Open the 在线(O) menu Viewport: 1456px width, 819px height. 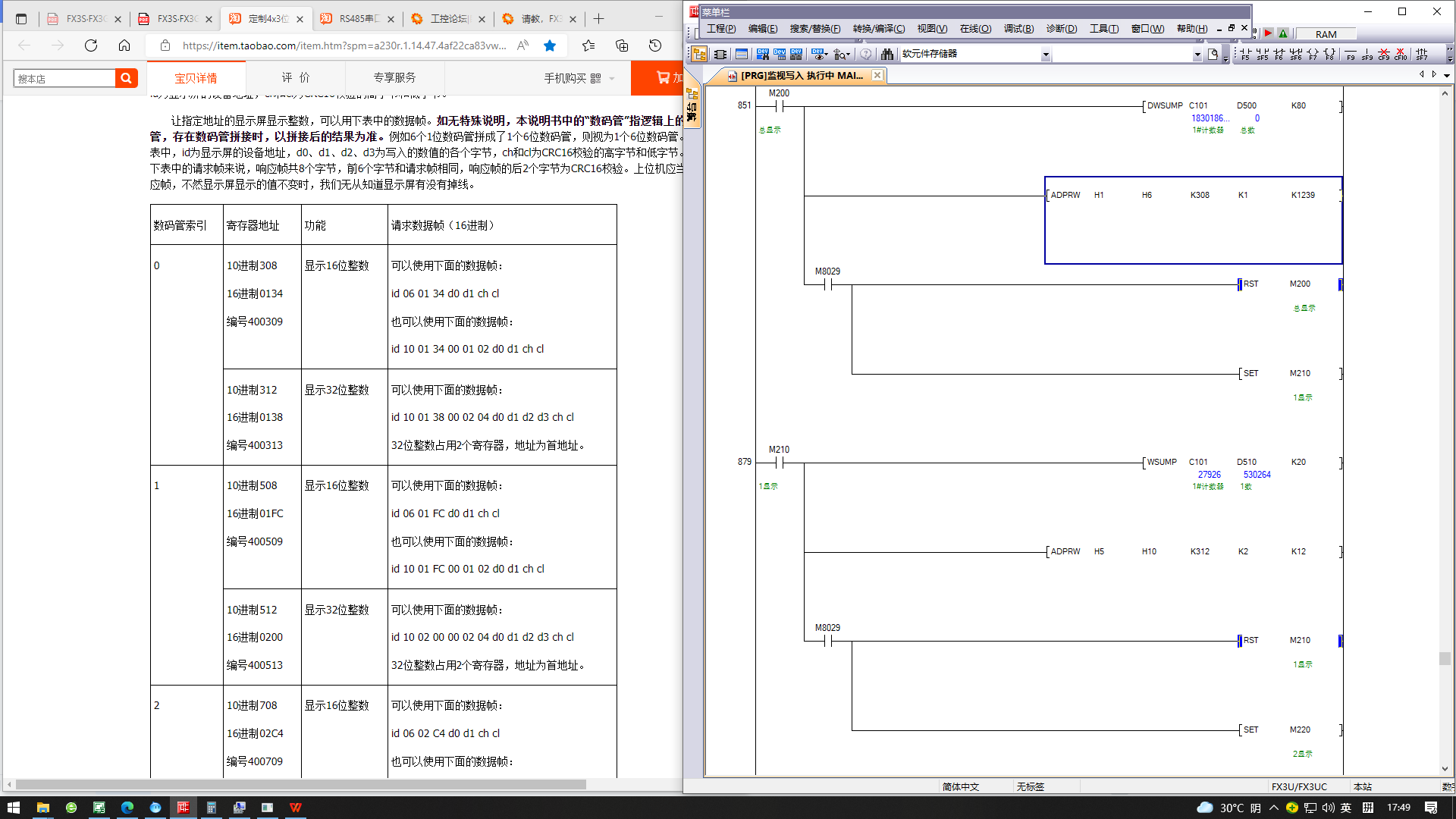click(975, 29)
